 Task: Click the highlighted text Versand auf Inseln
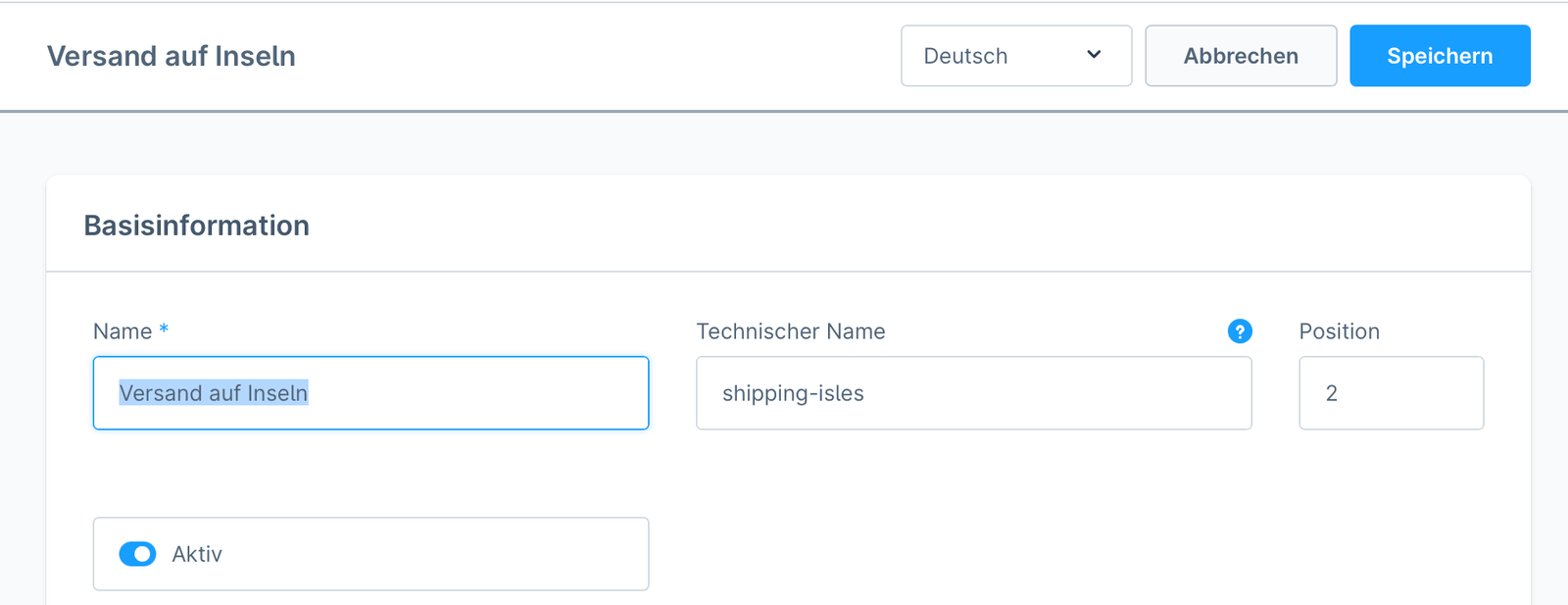[x=214, y=393]
